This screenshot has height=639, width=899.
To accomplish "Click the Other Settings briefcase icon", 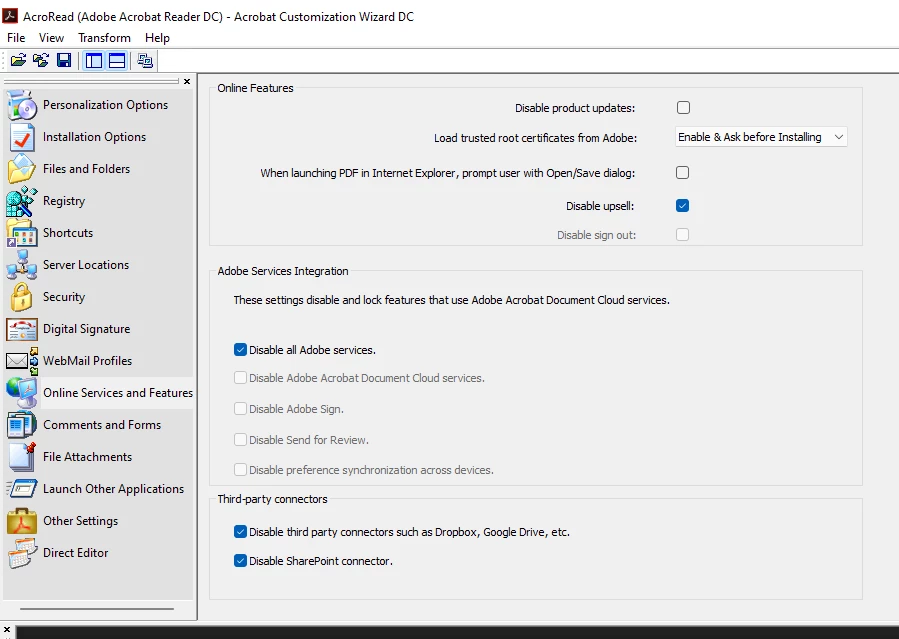I will coord(22,521).
